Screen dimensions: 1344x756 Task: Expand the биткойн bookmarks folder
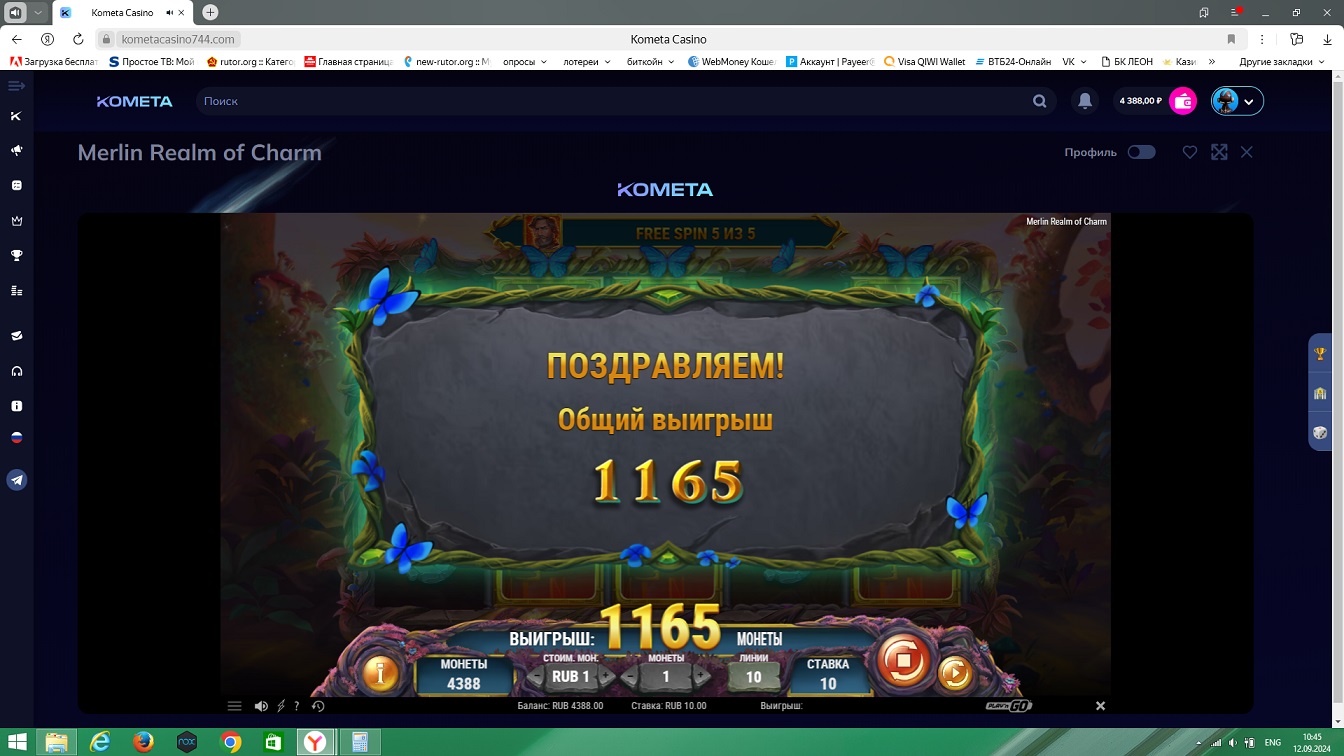pos(650,61)
